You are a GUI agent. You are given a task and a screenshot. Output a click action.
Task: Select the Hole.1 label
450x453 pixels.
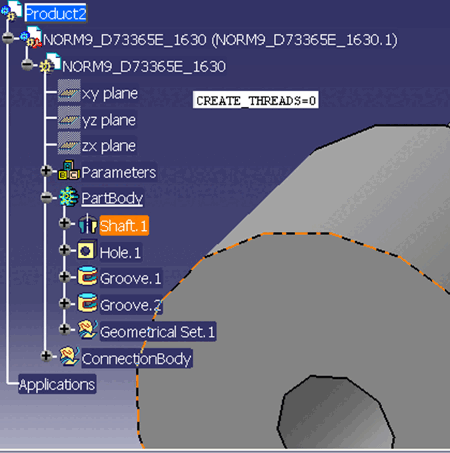click(x=120, y=252)
